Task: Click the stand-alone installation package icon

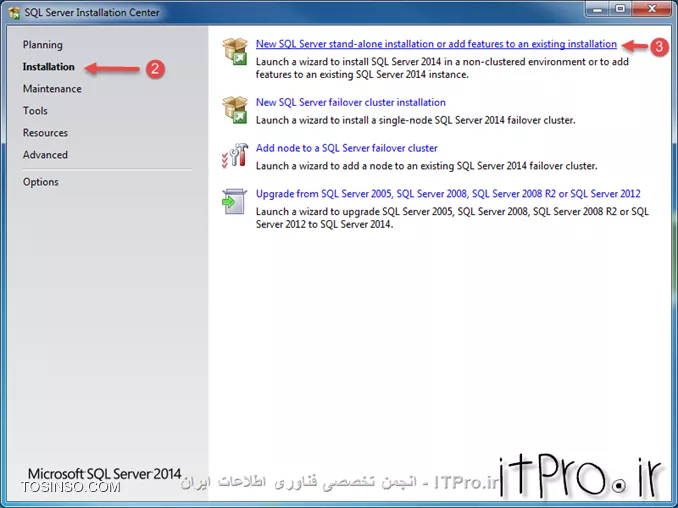Action: [235, 51]
